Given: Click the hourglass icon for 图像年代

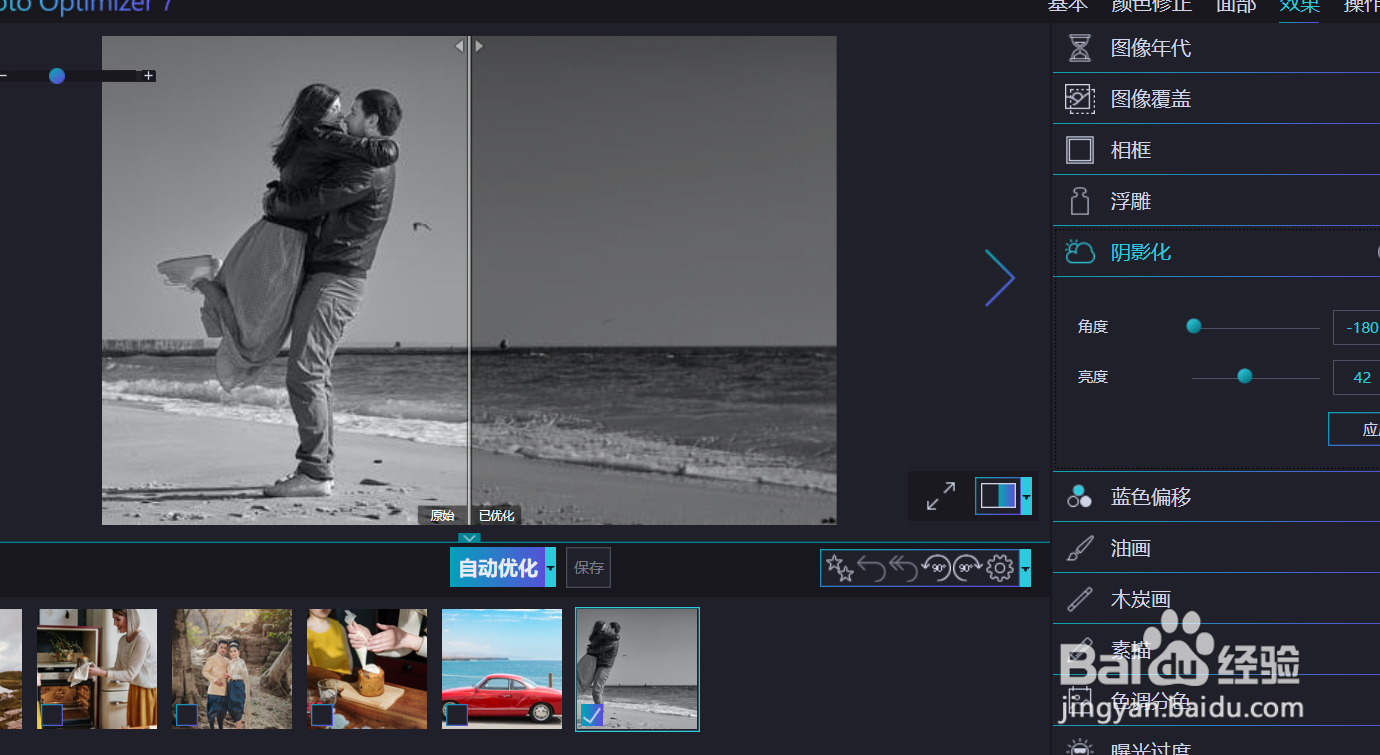Looking at the screenshot, I should pyautogui.click(x=1079, y=48).
